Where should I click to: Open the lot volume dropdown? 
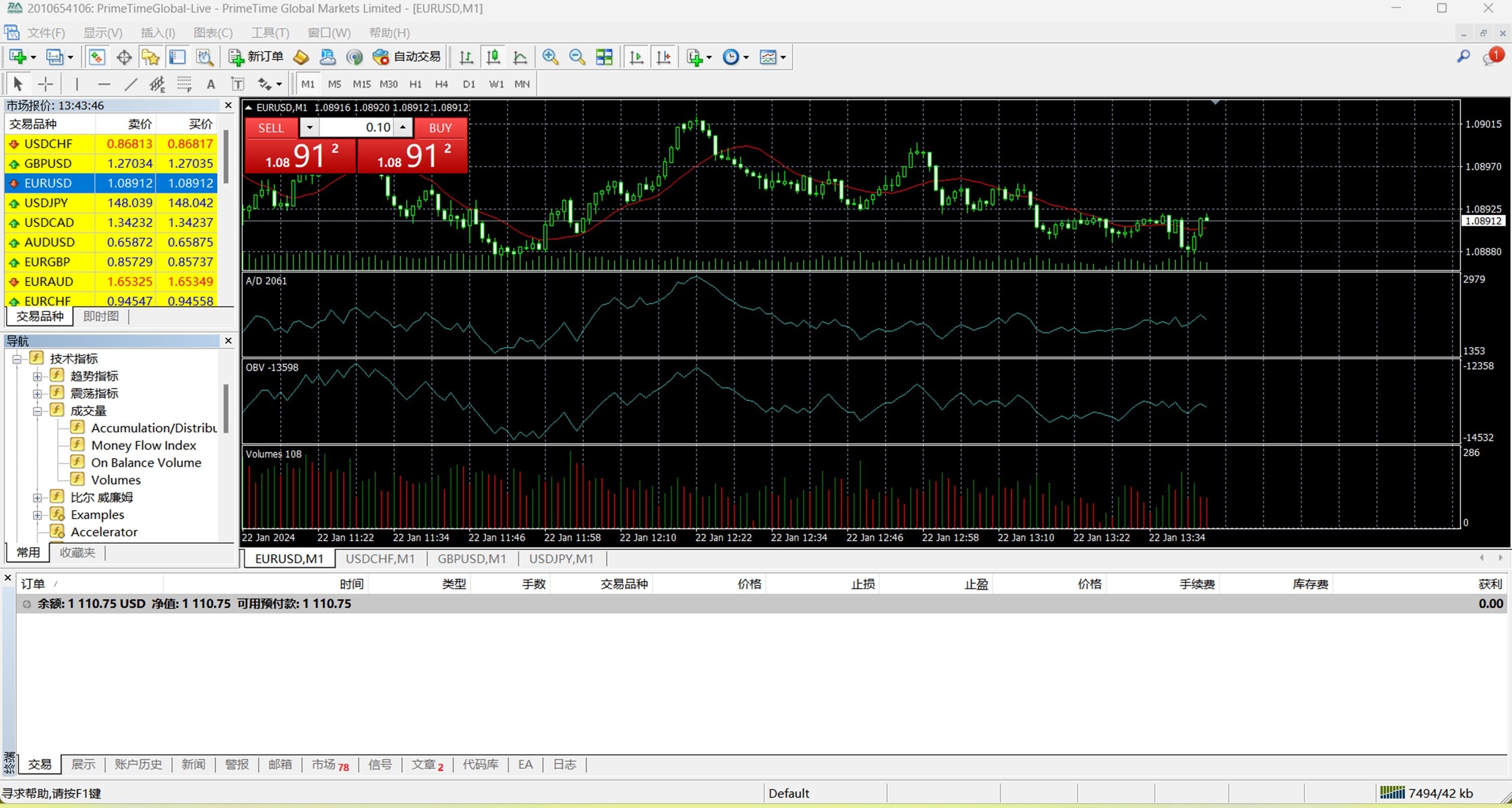pos(310,127)
